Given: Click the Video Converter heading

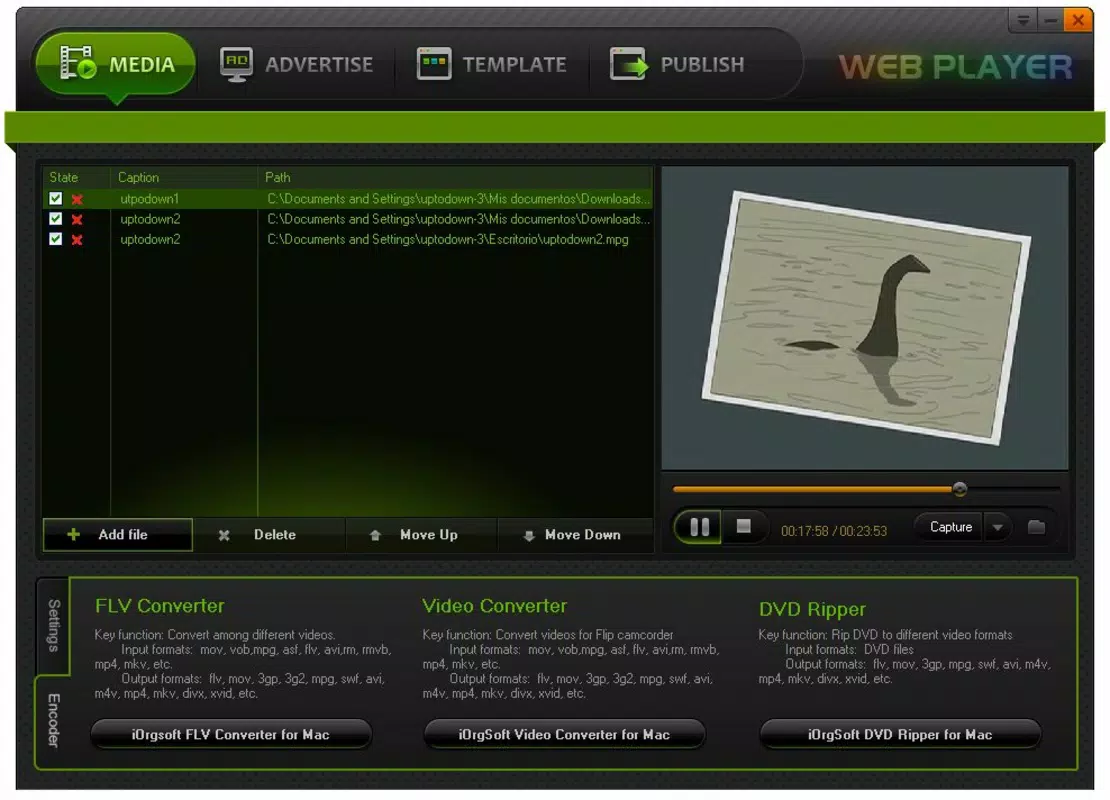Looking at the screenshot, I should (494, 605).
